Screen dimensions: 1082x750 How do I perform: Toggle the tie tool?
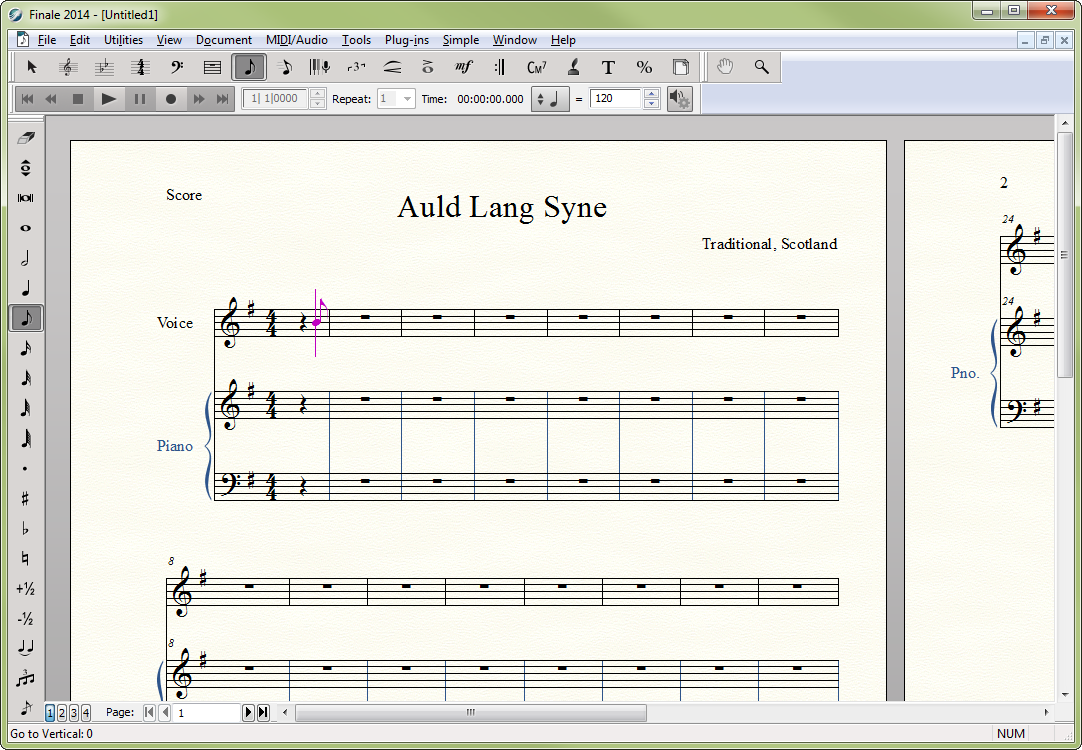[x=26, y=648]
